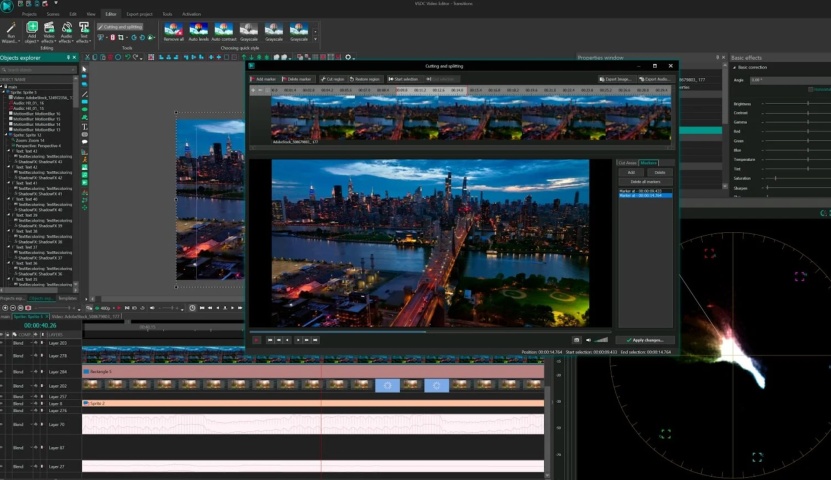The width and height of the screenshot is (831, 480).
Task: Apply the Auto contrast quick style
Action: click(224, 32)
